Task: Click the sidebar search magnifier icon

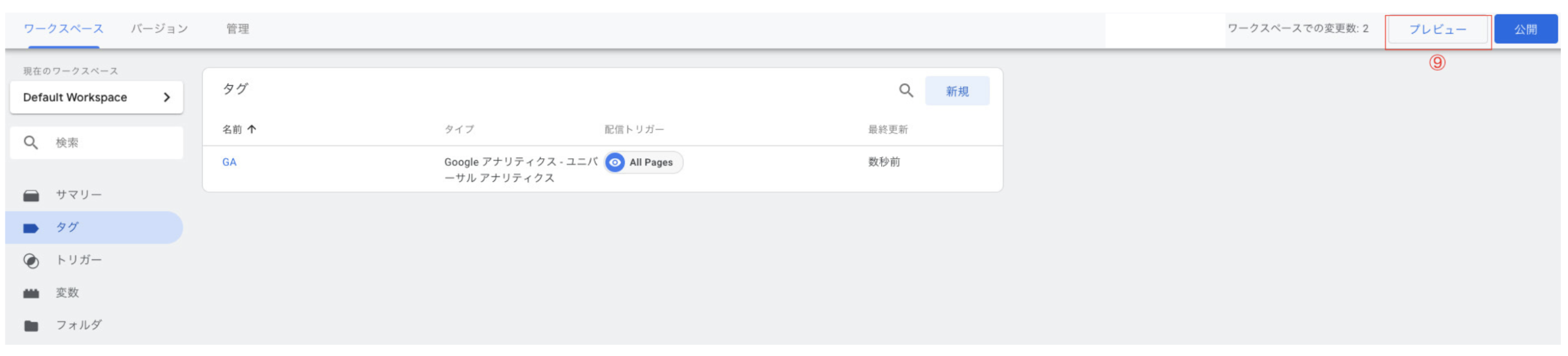Action: click(x=31, y=143)
